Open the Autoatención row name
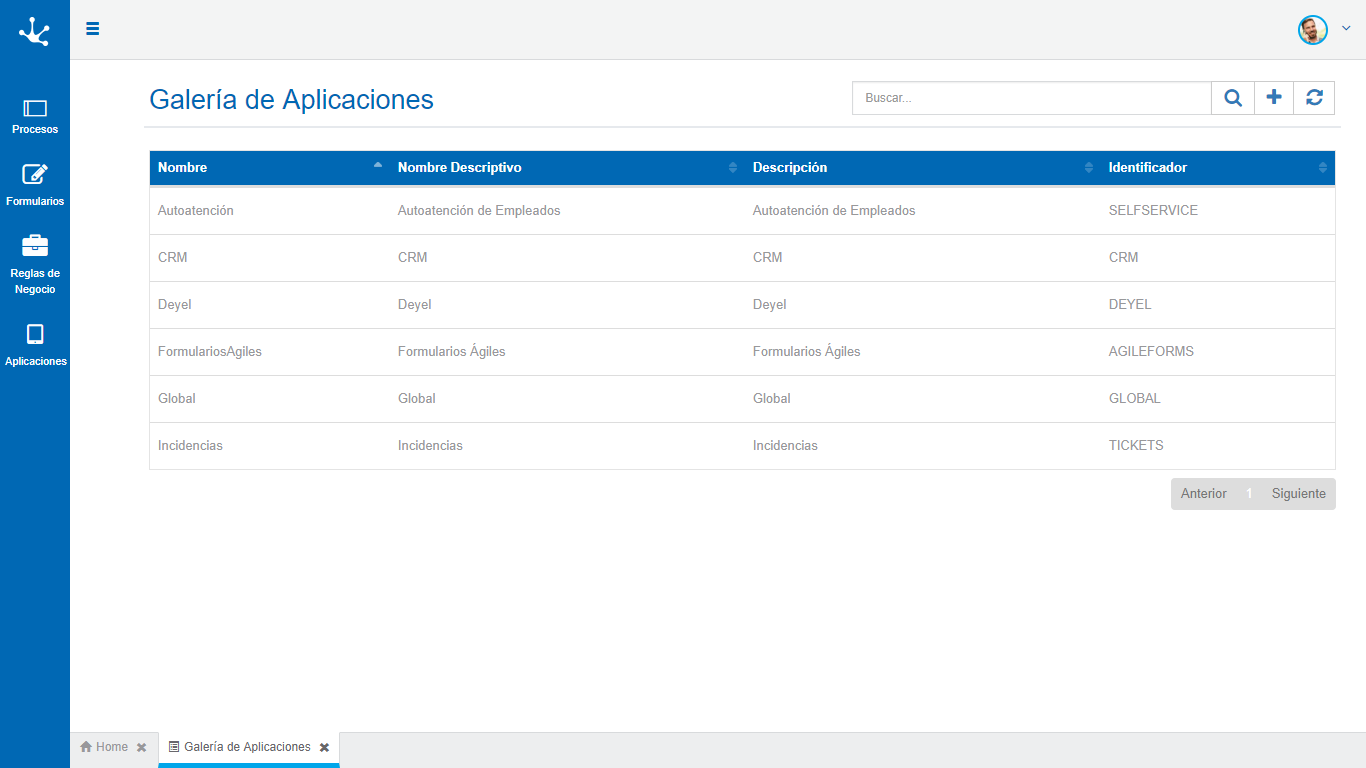 pos(196,211)
